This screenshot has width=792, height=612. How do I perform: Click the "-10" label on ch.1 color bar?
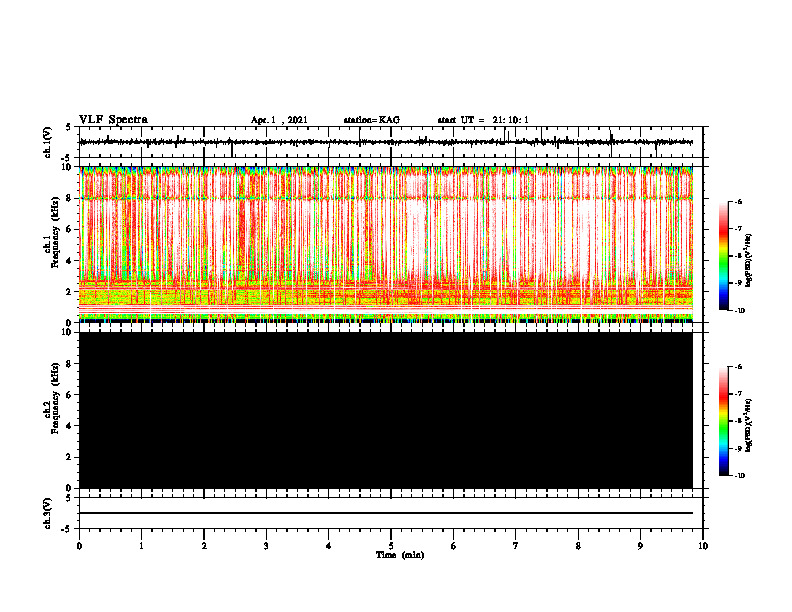pos(739,311)
